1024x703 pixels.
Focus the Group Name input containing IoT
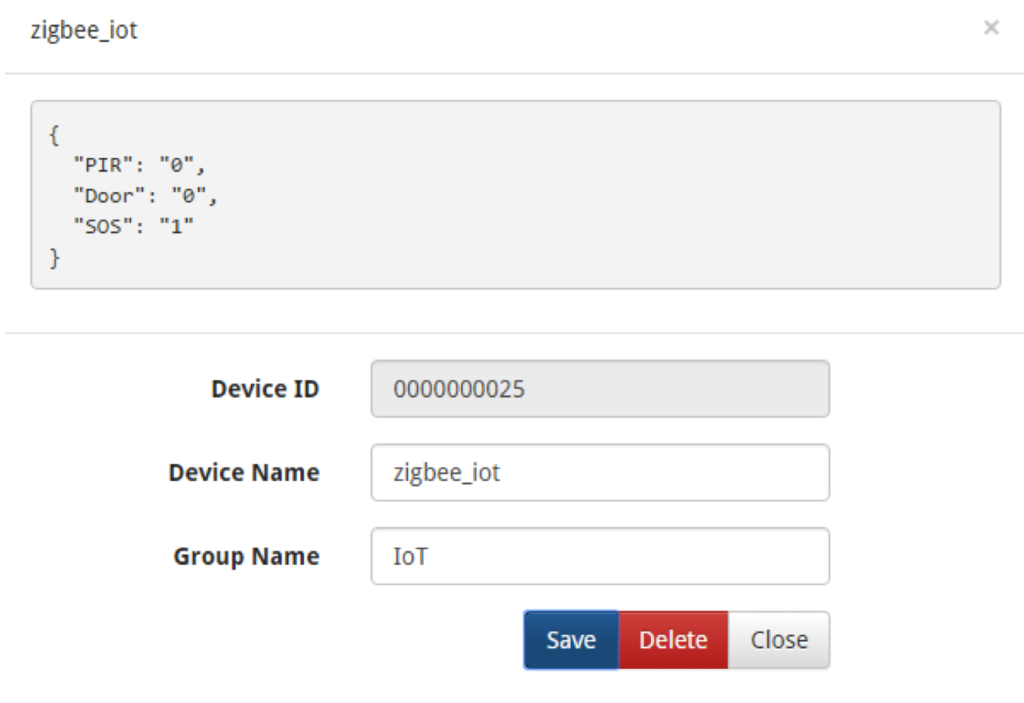point(600,556)
